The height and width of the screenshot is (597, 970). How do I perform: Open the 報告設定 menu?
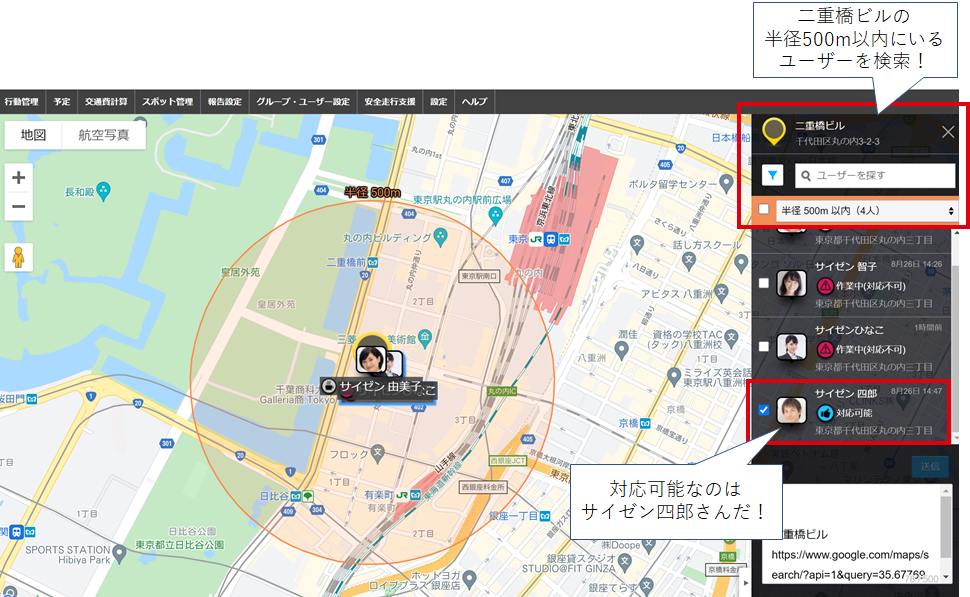click(x=225, y=101)
